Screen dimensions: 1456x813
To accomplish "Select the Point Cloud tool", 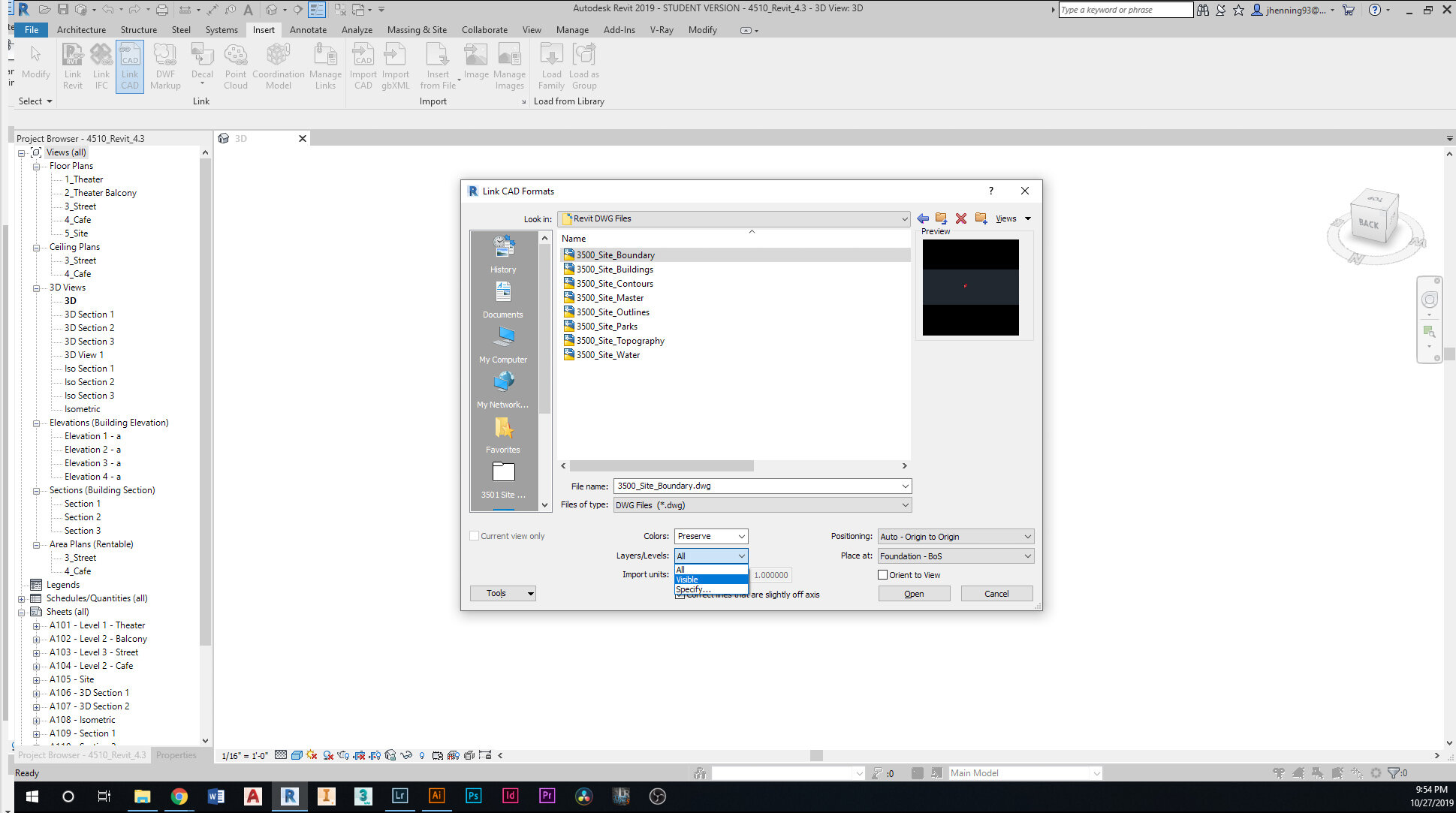I will [x=235, y=66].
